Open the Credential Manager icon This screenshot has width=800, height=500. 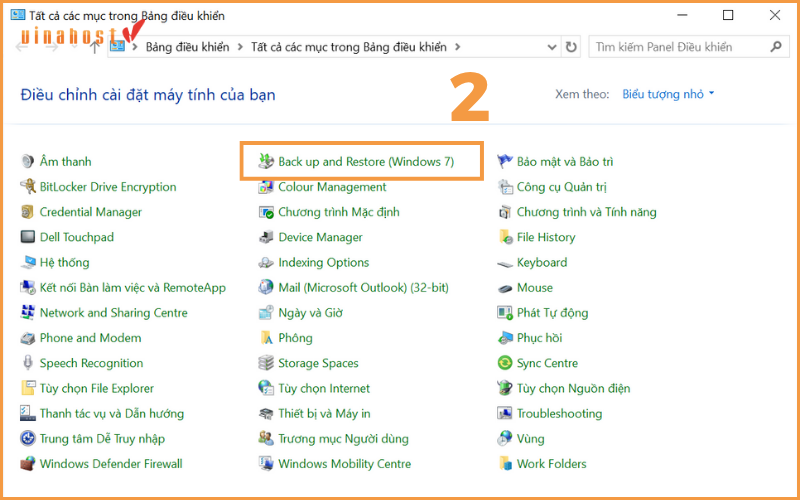coord(28,212)
